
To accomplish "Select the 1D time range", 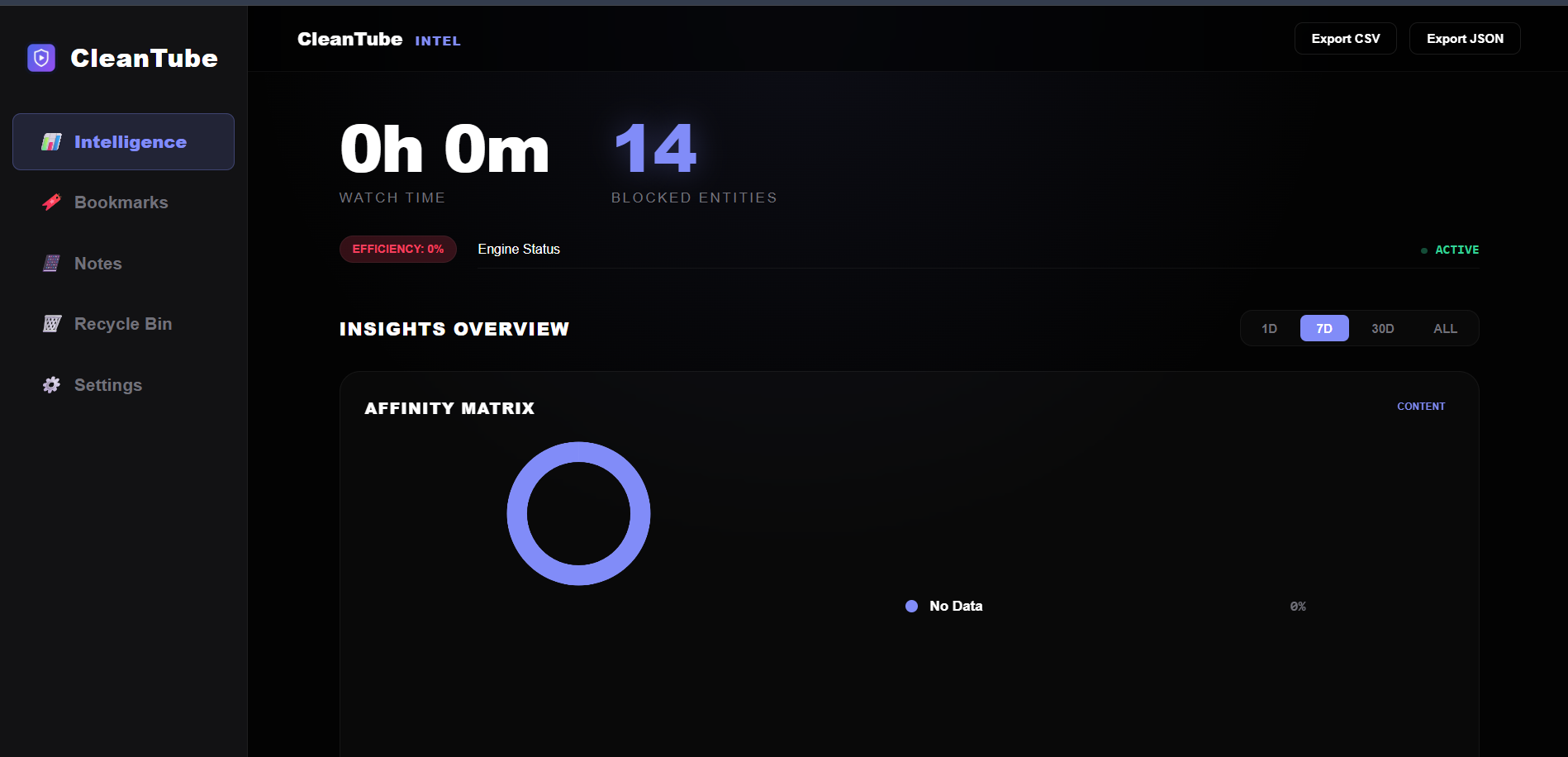I will (1269, 329).
